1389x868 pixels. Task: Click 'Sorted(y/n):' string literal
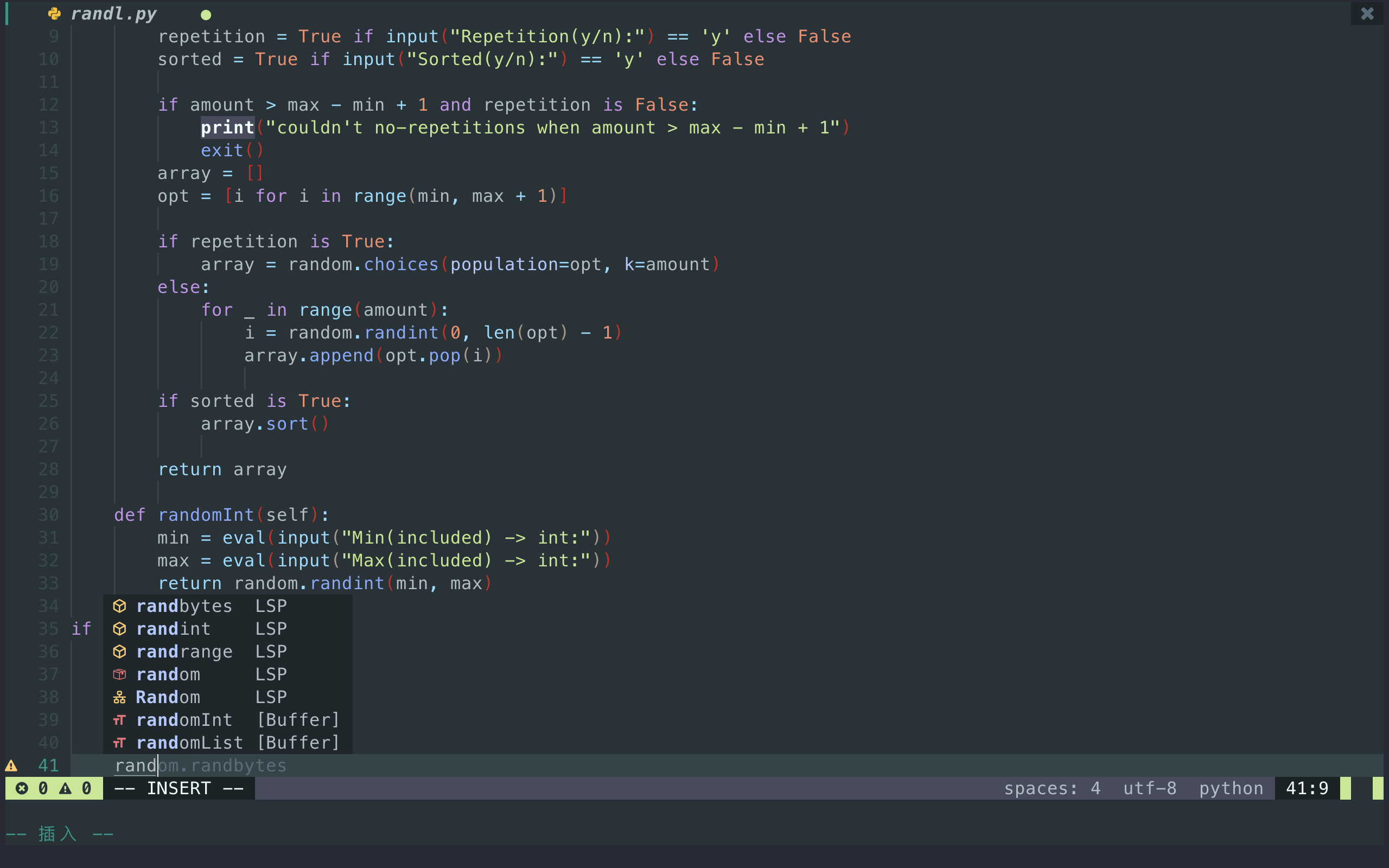tap(482, 60)
